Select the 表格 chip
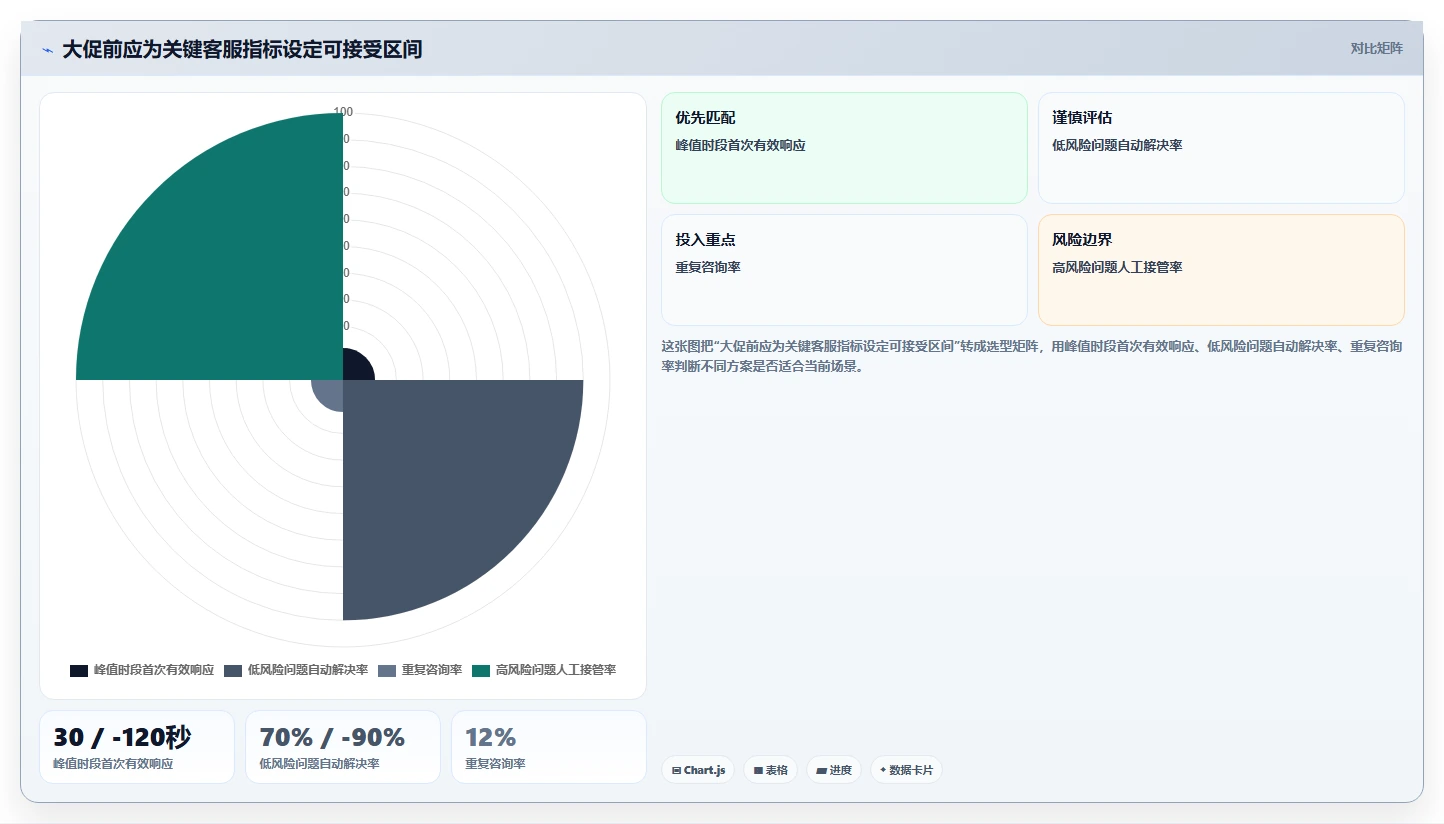1444x824 pixels. point(770,770)
